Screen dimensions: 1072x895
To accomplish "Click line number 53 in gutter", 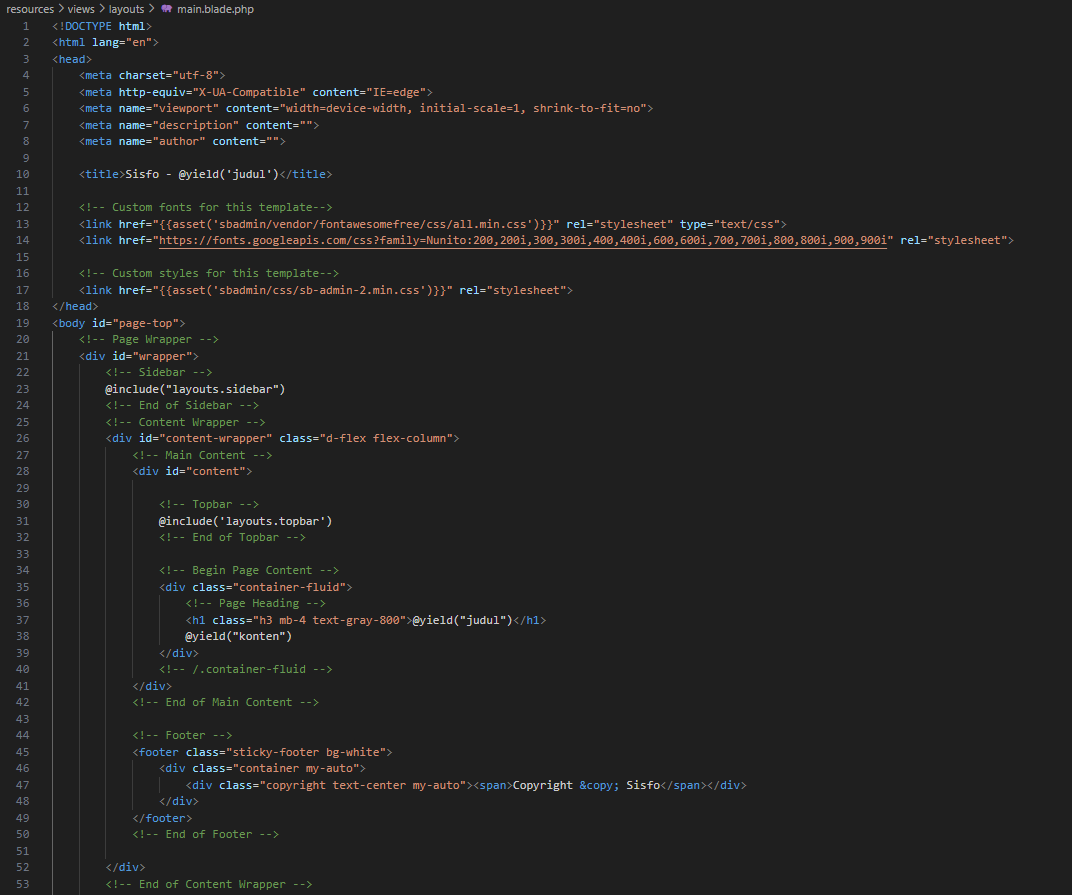I will pyautogui.click(x=22, y=884).
